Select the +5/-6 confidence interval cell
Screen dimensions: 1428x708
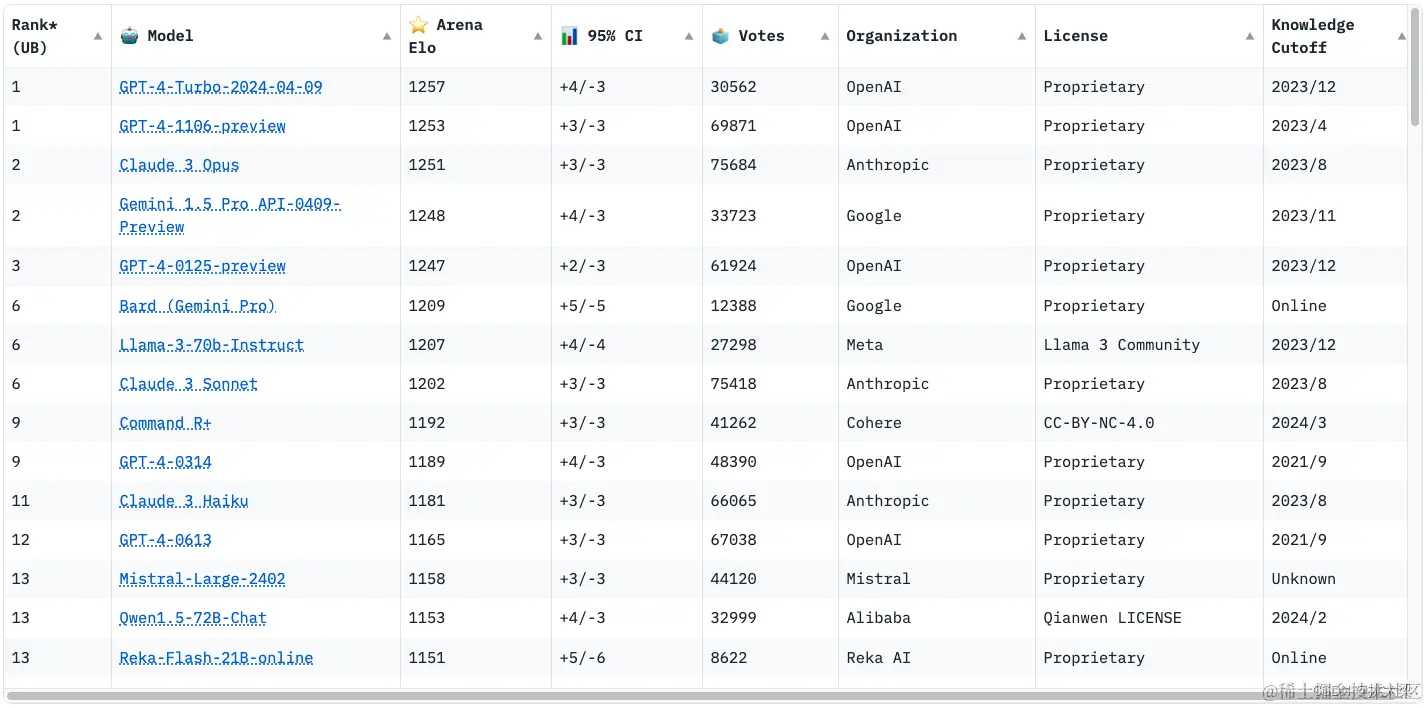point(583,658)
